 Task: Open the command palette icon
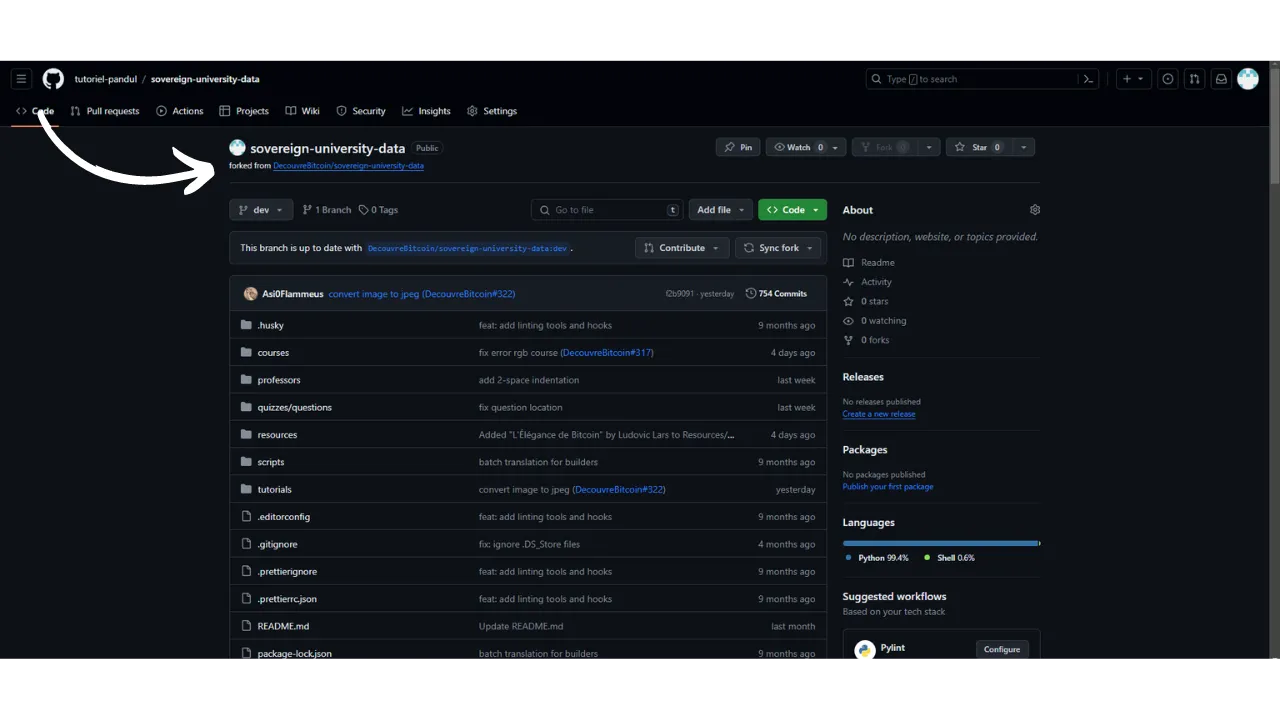coord(1089,79)
